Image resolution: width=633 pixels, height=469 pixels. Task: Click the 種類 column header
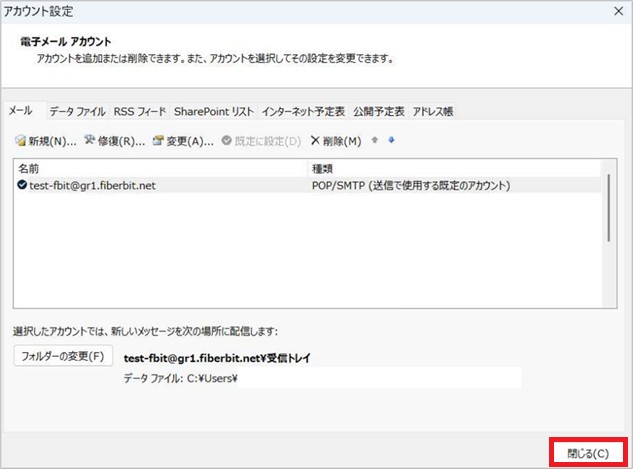click(x=455, y=168)
